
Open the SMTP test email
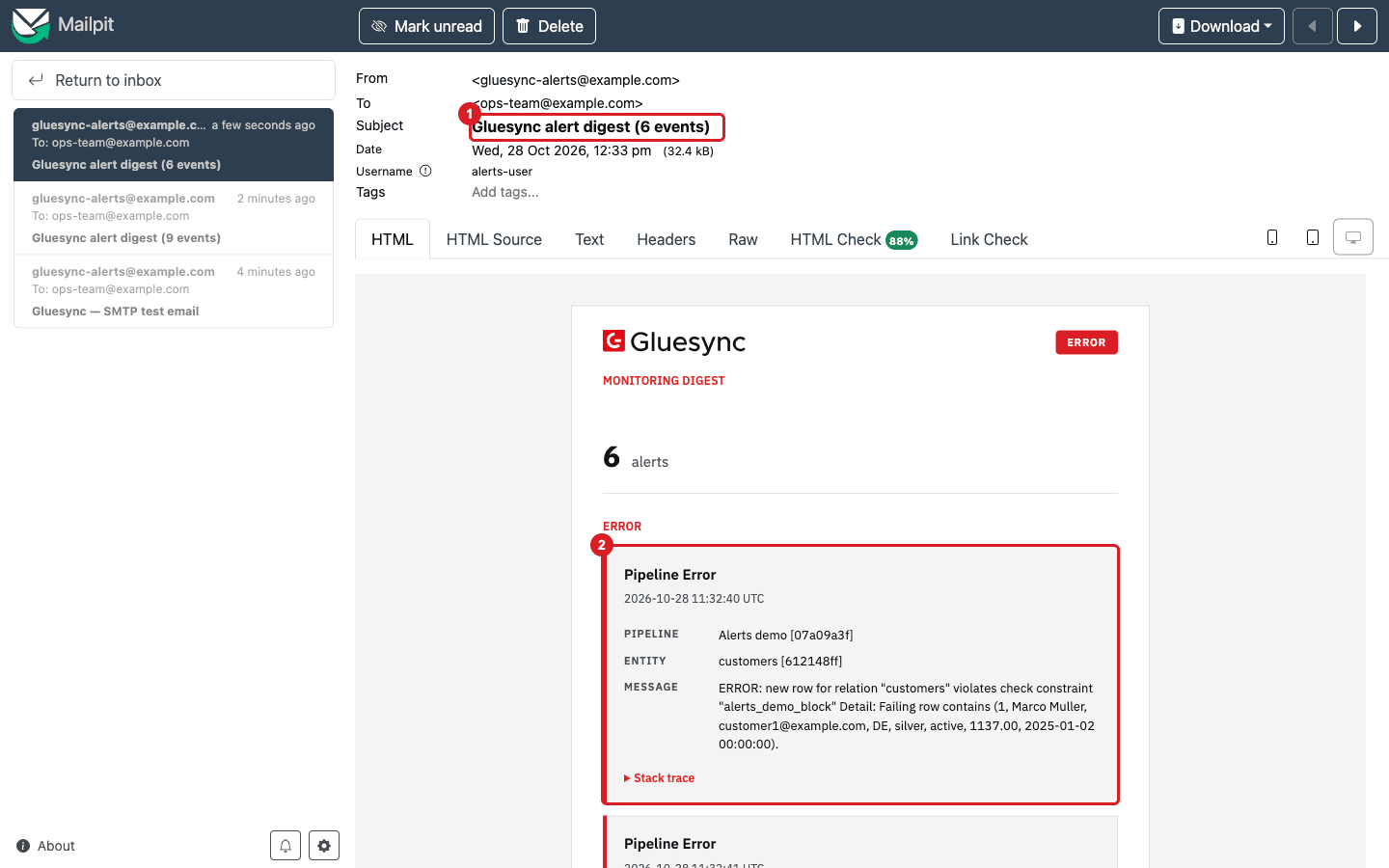(174, 291)
